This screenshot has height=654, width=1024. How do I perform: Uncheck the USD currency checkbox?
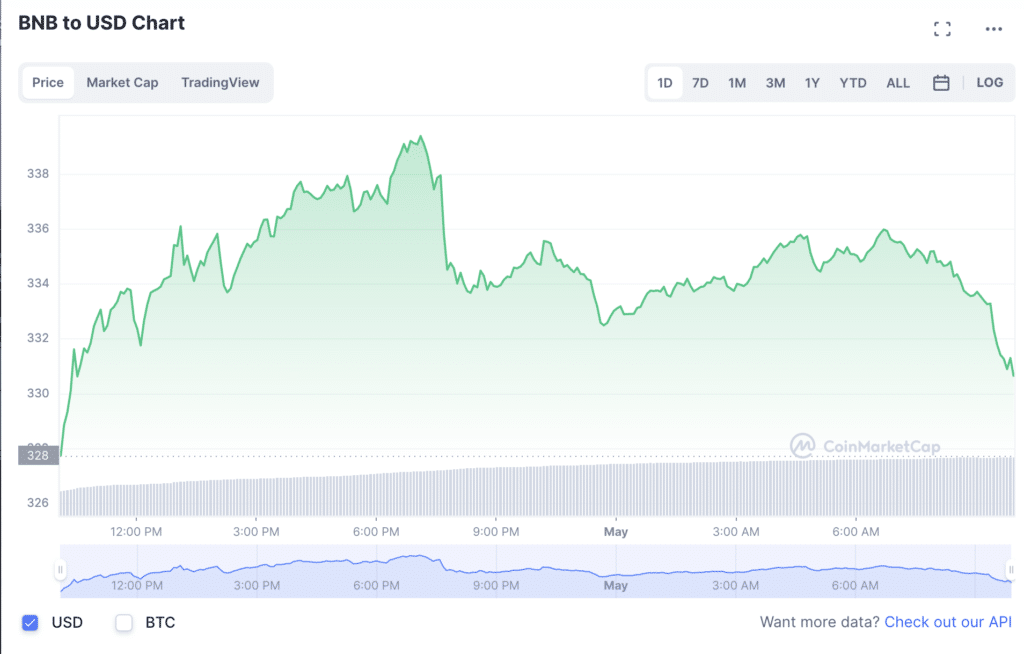[x=30, y=623]
